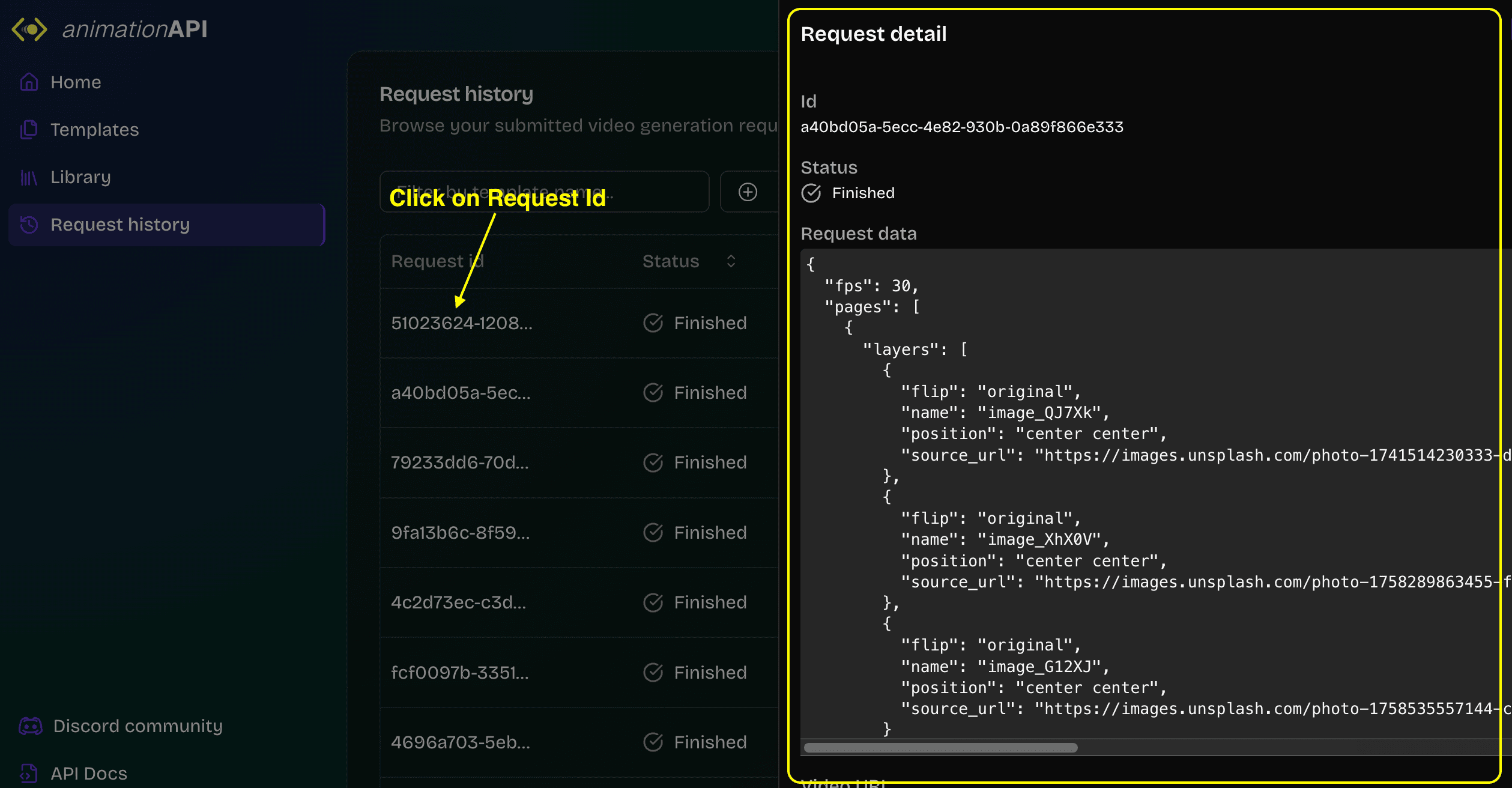Open Templates using its document icon
The image size is (1512, 788).
(x=29, y=129)
